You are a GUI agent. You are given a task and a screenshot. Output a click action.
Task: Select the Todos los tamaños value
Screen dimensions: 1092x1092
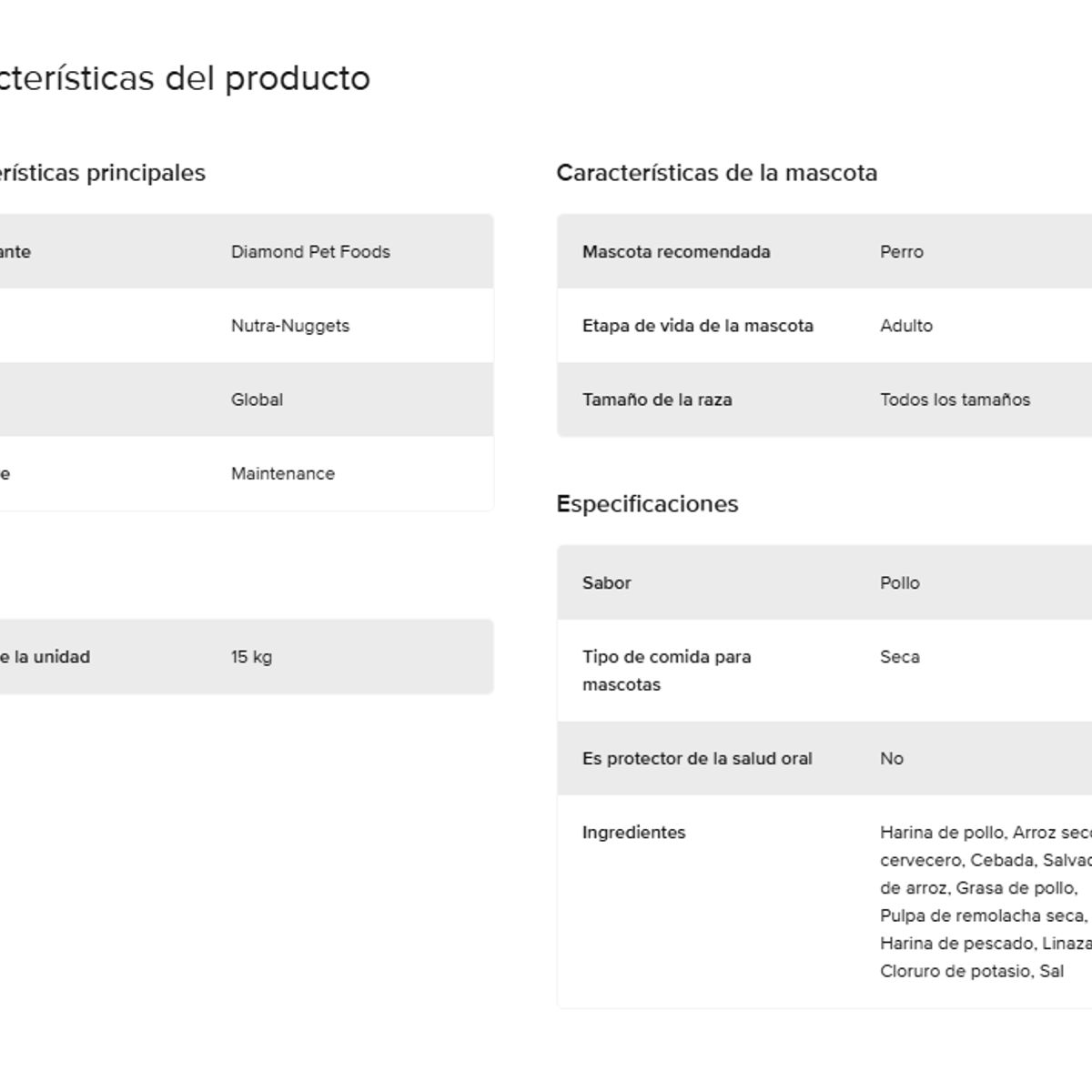[955, 399]
